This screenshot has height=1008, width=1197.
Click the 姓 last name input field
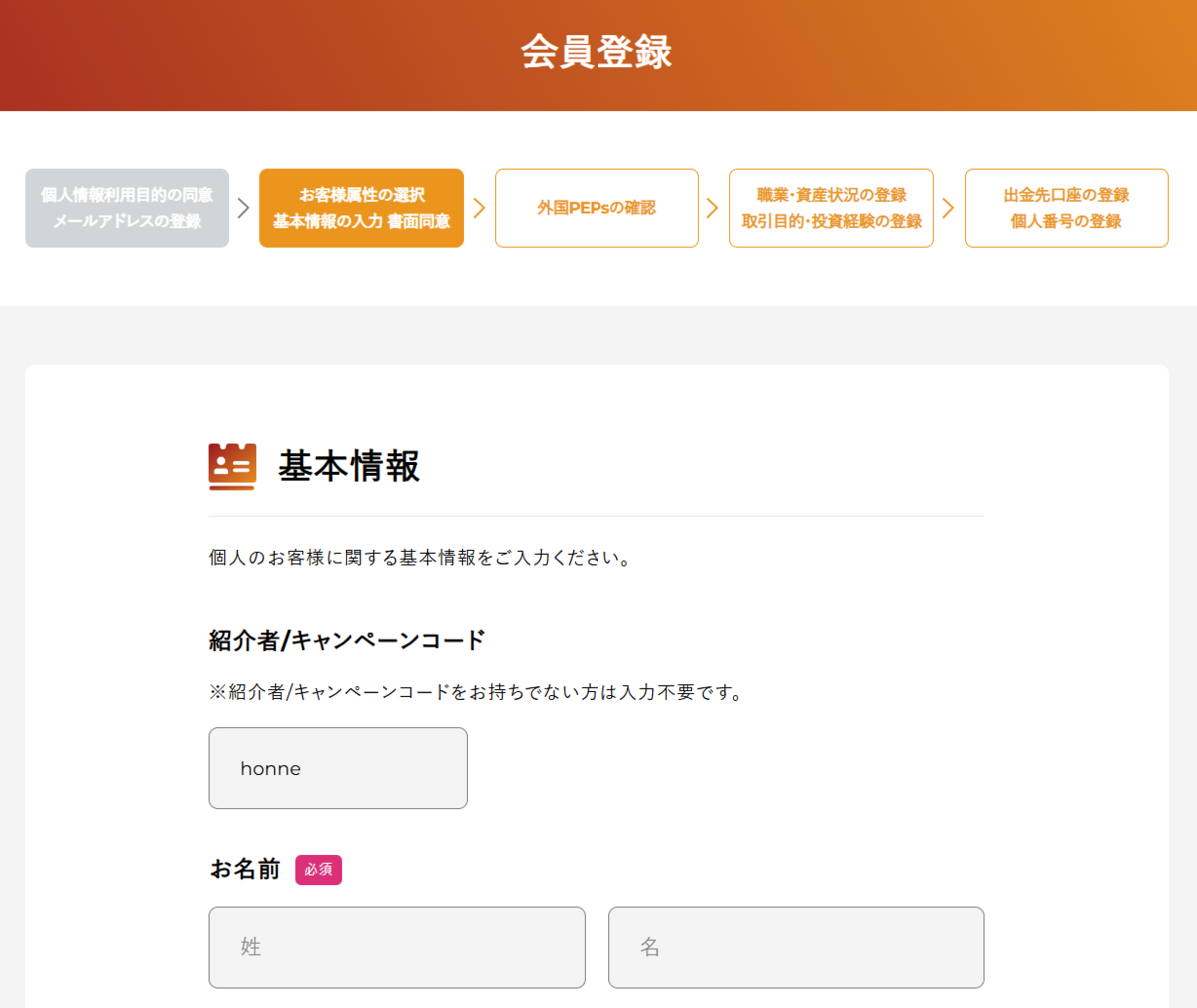397,947
